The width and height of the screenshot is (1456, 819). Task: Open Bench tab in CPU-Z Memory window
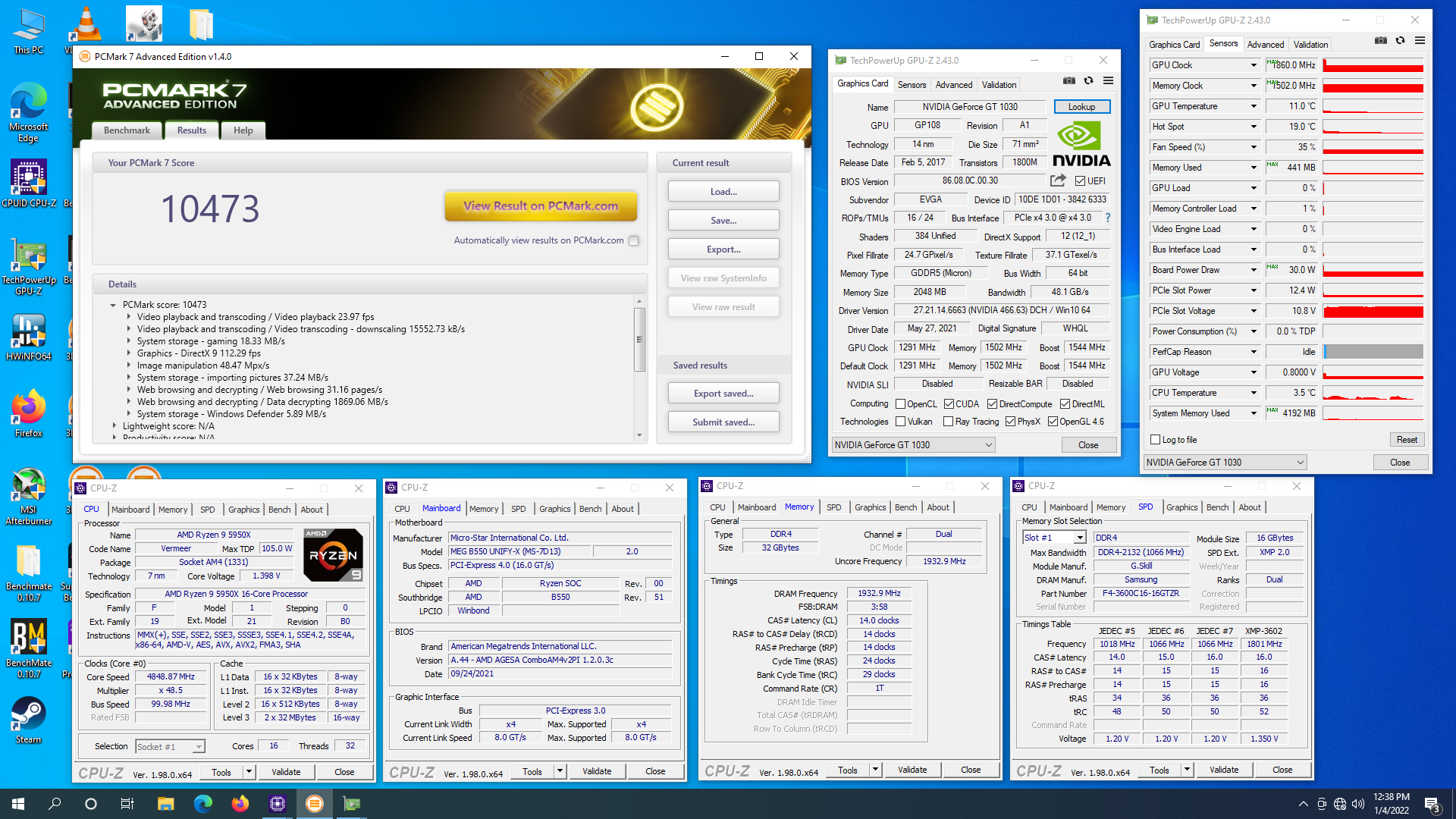click(905, 507)
